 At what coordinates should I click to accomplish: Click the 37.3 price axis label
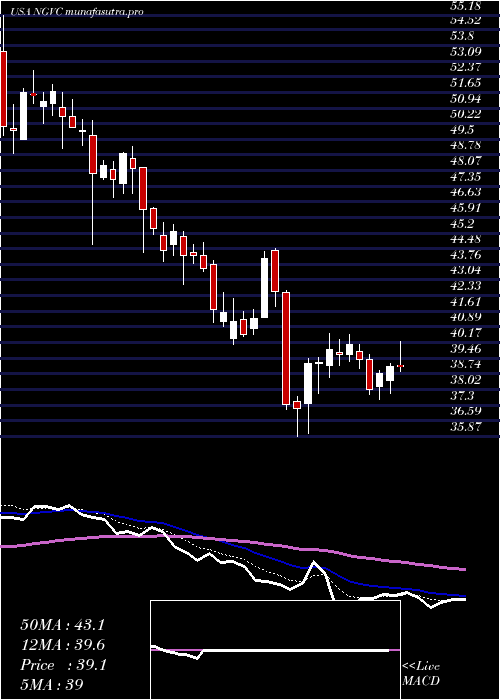click(x=462, y=395)
